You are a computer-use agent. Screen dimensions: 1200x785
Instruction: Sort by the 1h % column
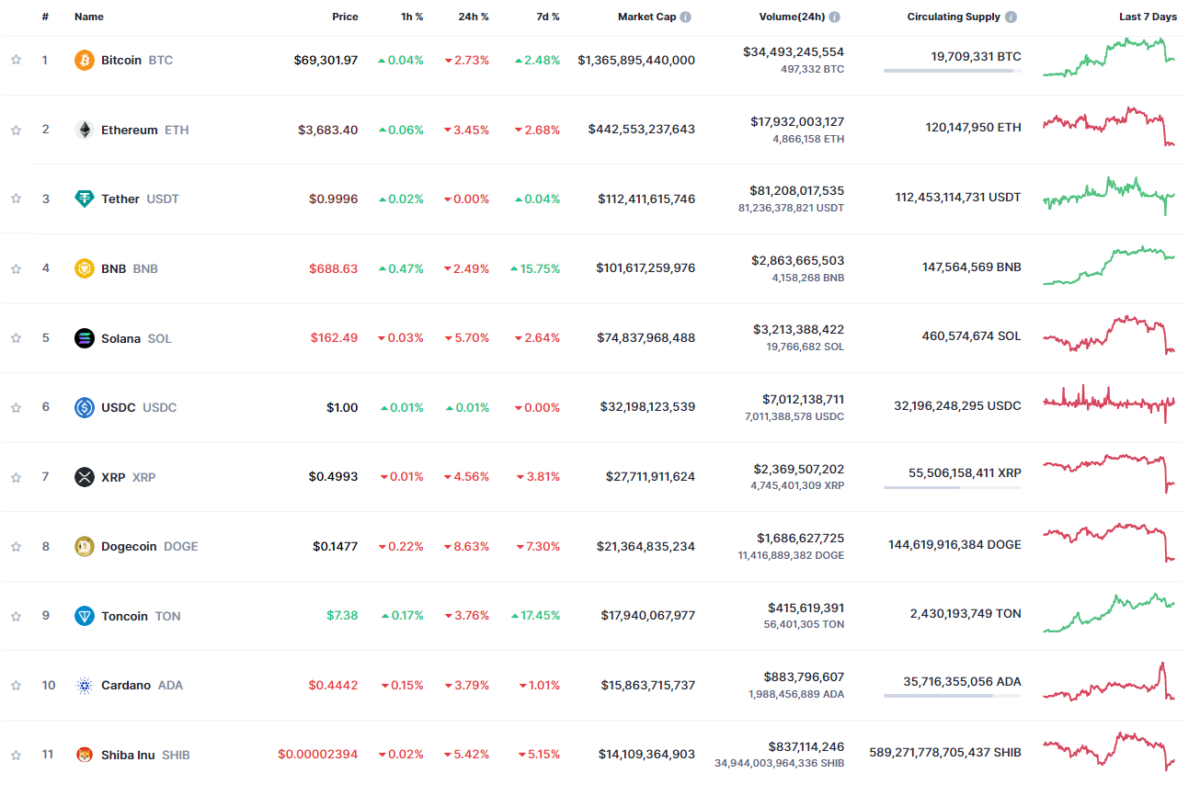tap(411, 17)
